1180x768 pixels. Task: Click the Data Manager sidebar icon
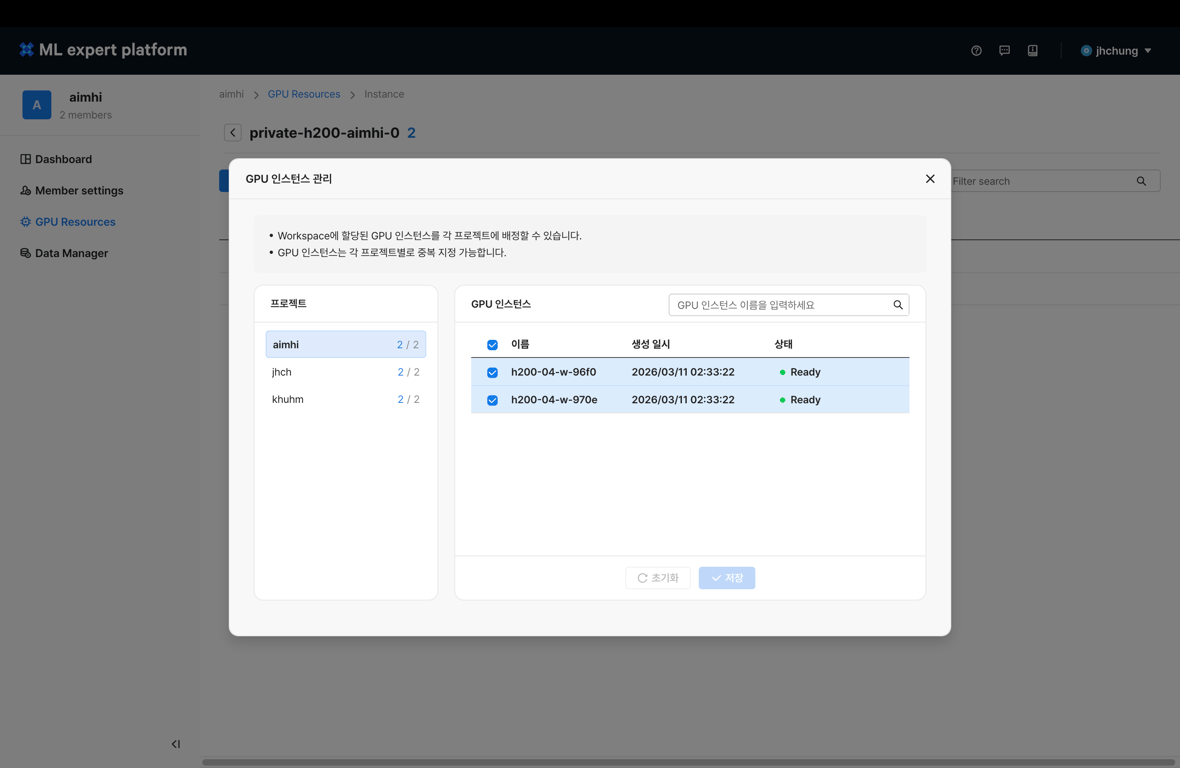pos(26,253)
